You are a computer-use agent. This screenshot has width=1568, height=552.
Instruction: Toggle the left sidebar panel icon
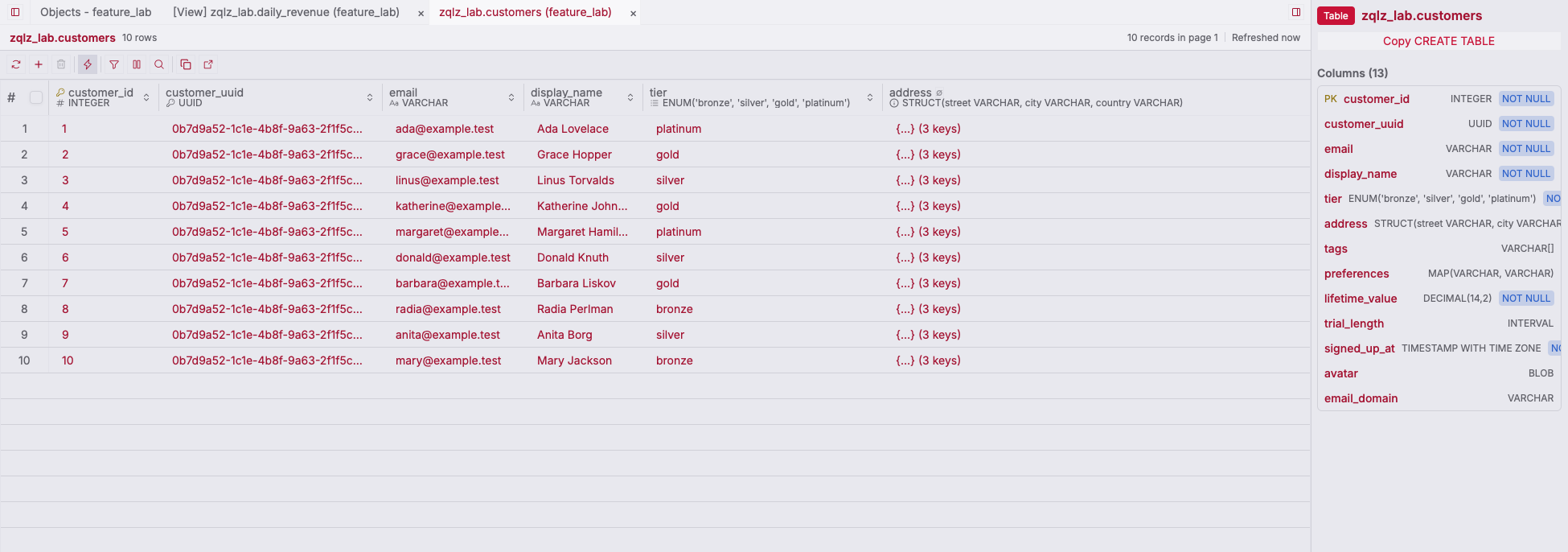pos(15,12)
